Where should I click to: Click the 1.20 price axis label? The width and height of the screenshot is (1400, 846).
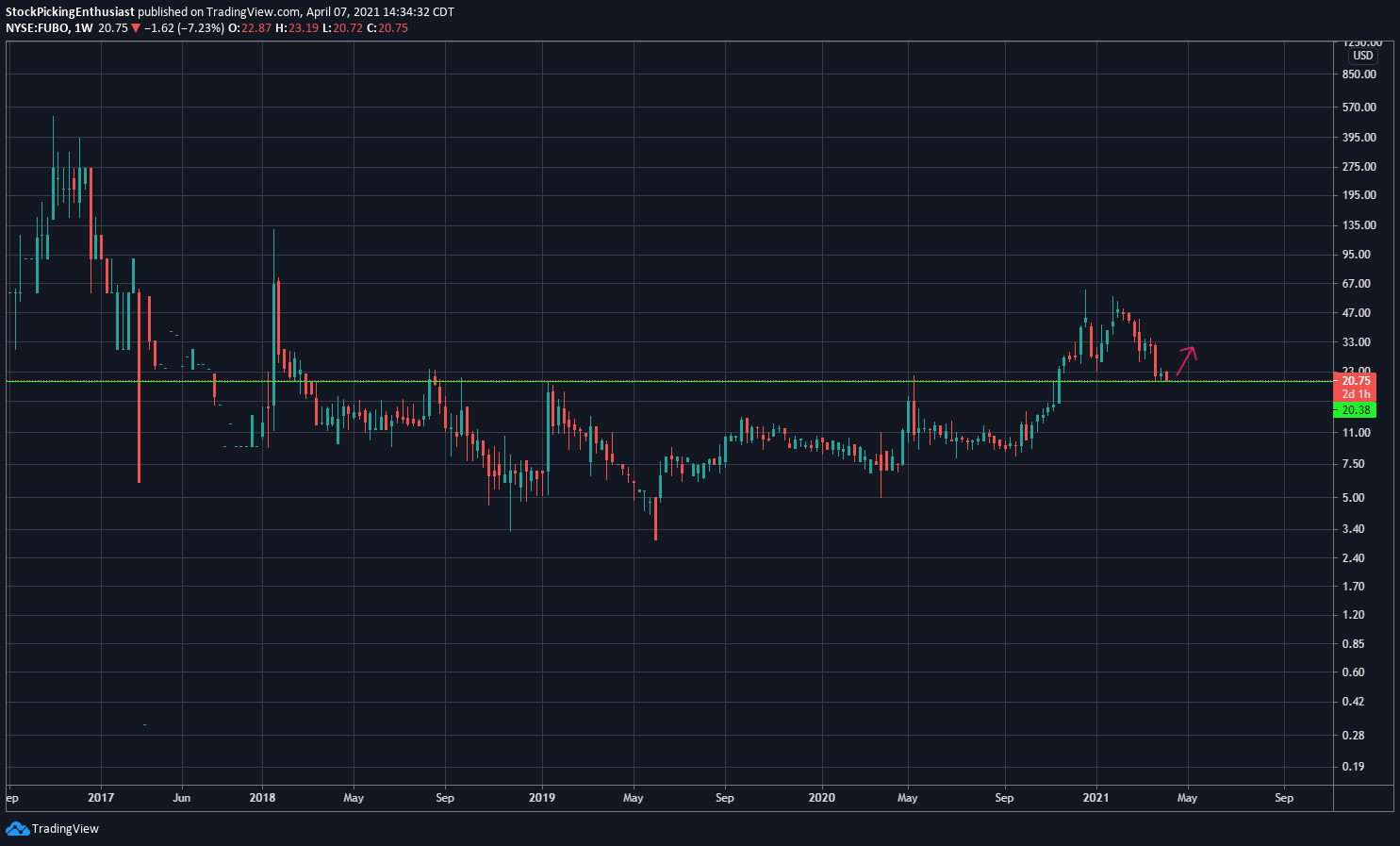coord(1354,615)
